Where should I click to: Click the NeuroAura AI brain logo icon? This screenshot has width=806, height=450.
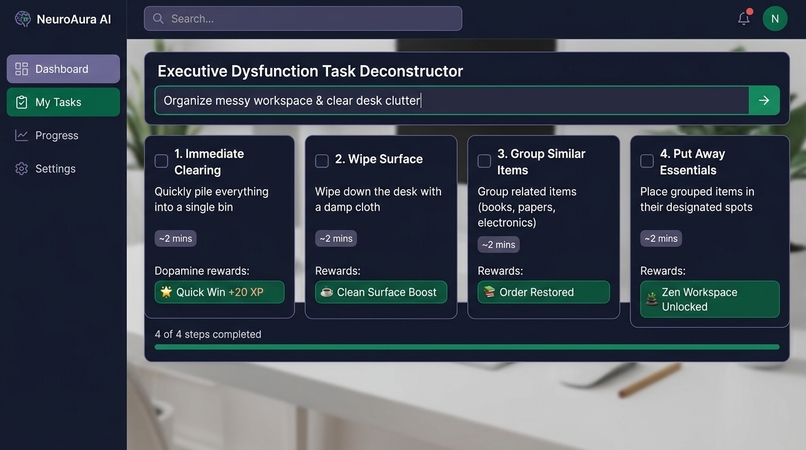tap(23, 19)
